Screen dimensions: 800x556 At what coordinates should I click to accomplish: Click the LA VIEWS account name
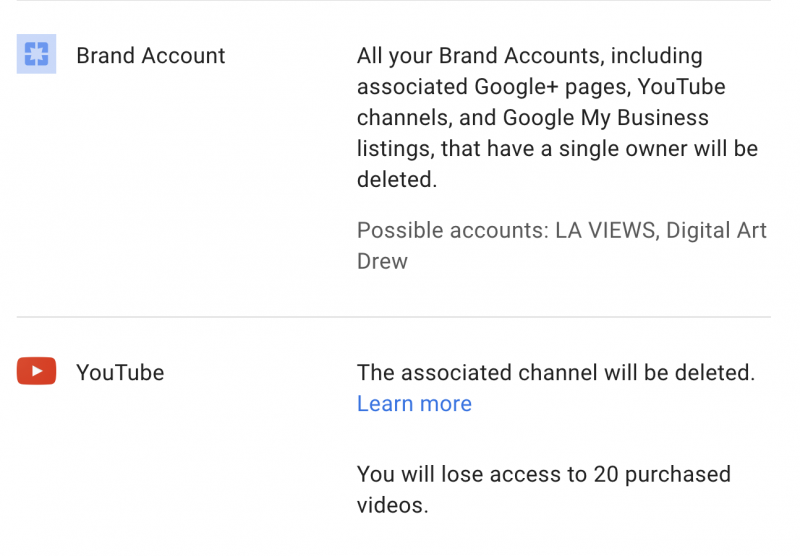tap(603, 231)
